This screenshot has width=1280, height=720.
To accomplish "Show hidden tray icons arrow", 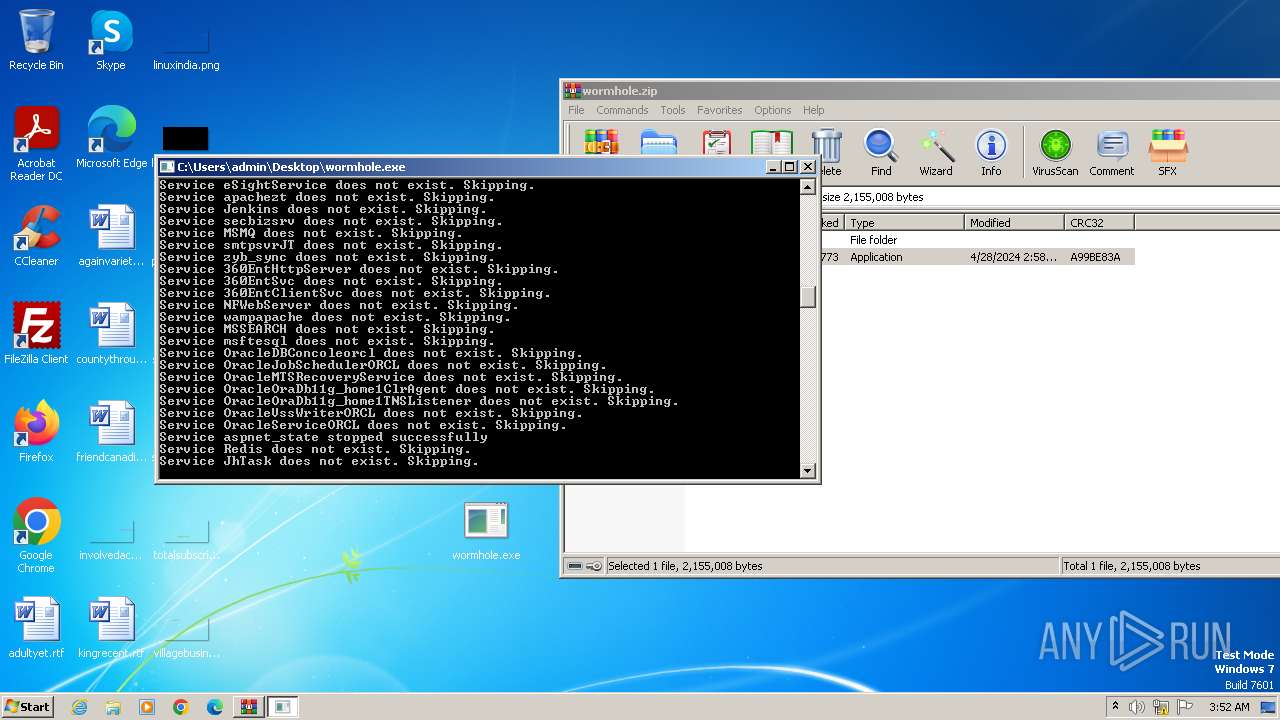I will point(1115,707).
